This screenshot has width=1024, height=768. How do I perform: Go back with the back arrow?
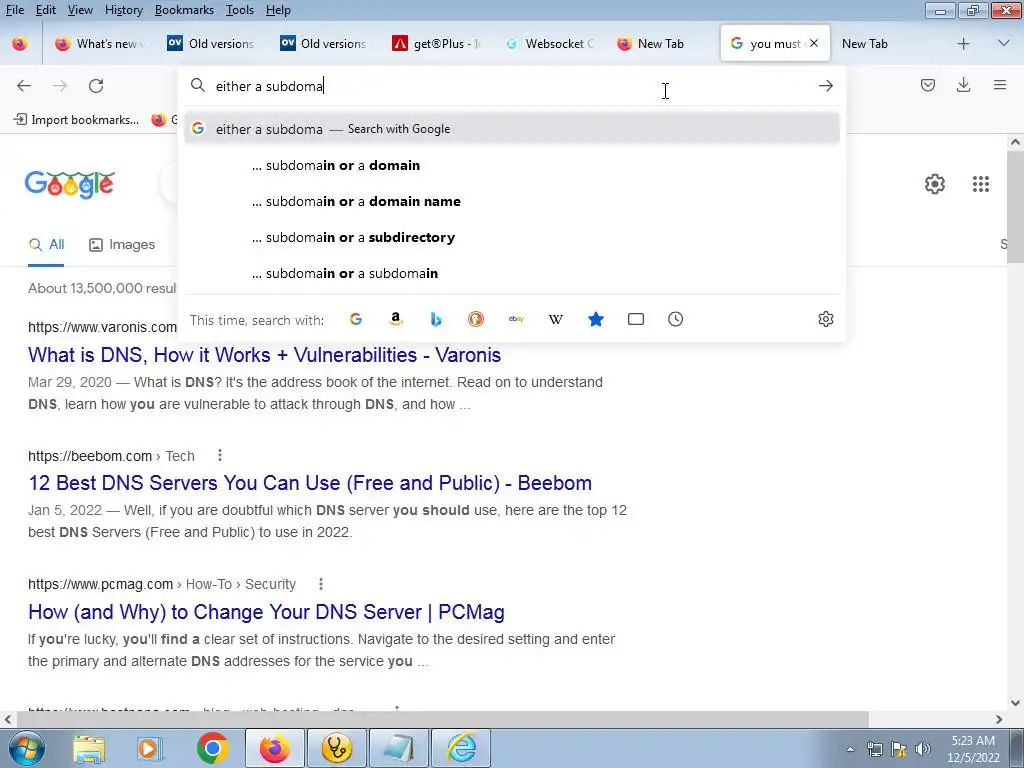(x=24, y=86)
